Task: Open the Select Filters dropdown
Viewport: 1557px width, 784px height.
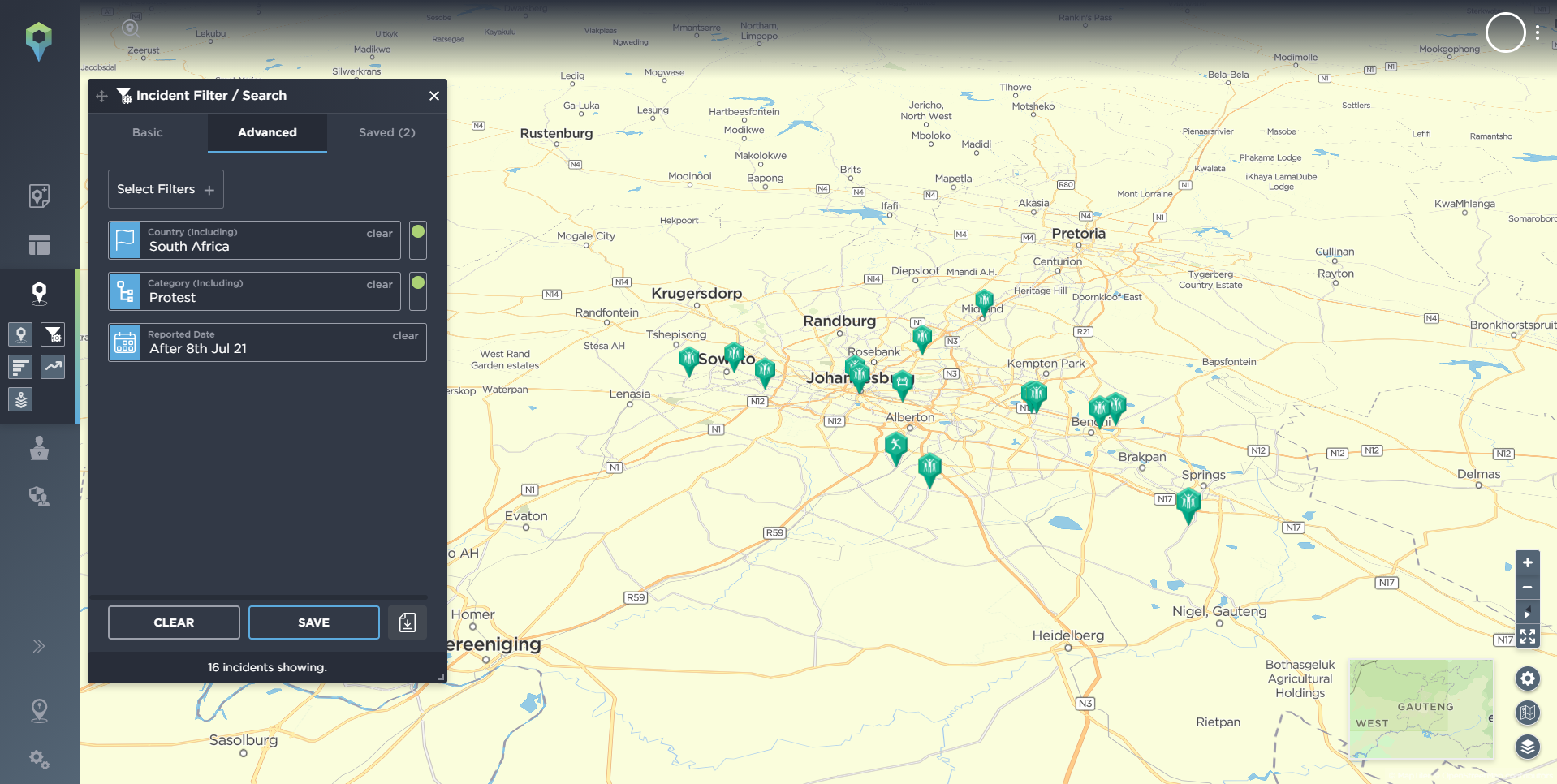Action: point(166,189)
